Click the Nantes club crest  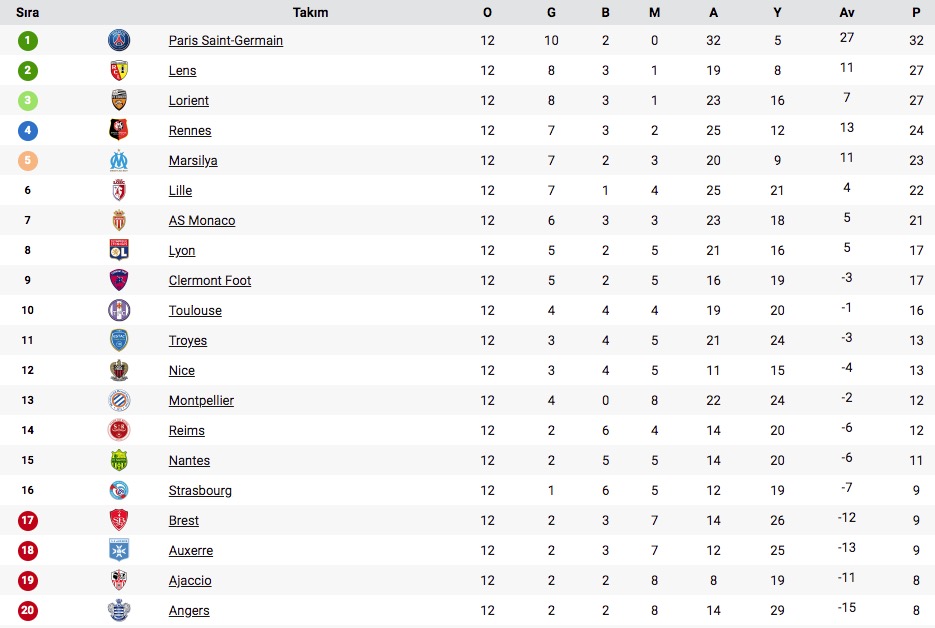click(x=119, y=460)
